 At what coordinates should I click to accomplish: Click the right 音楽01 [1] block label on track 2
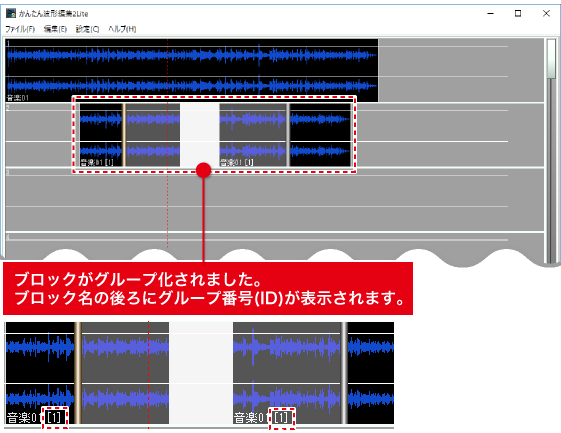pos(236,162)
